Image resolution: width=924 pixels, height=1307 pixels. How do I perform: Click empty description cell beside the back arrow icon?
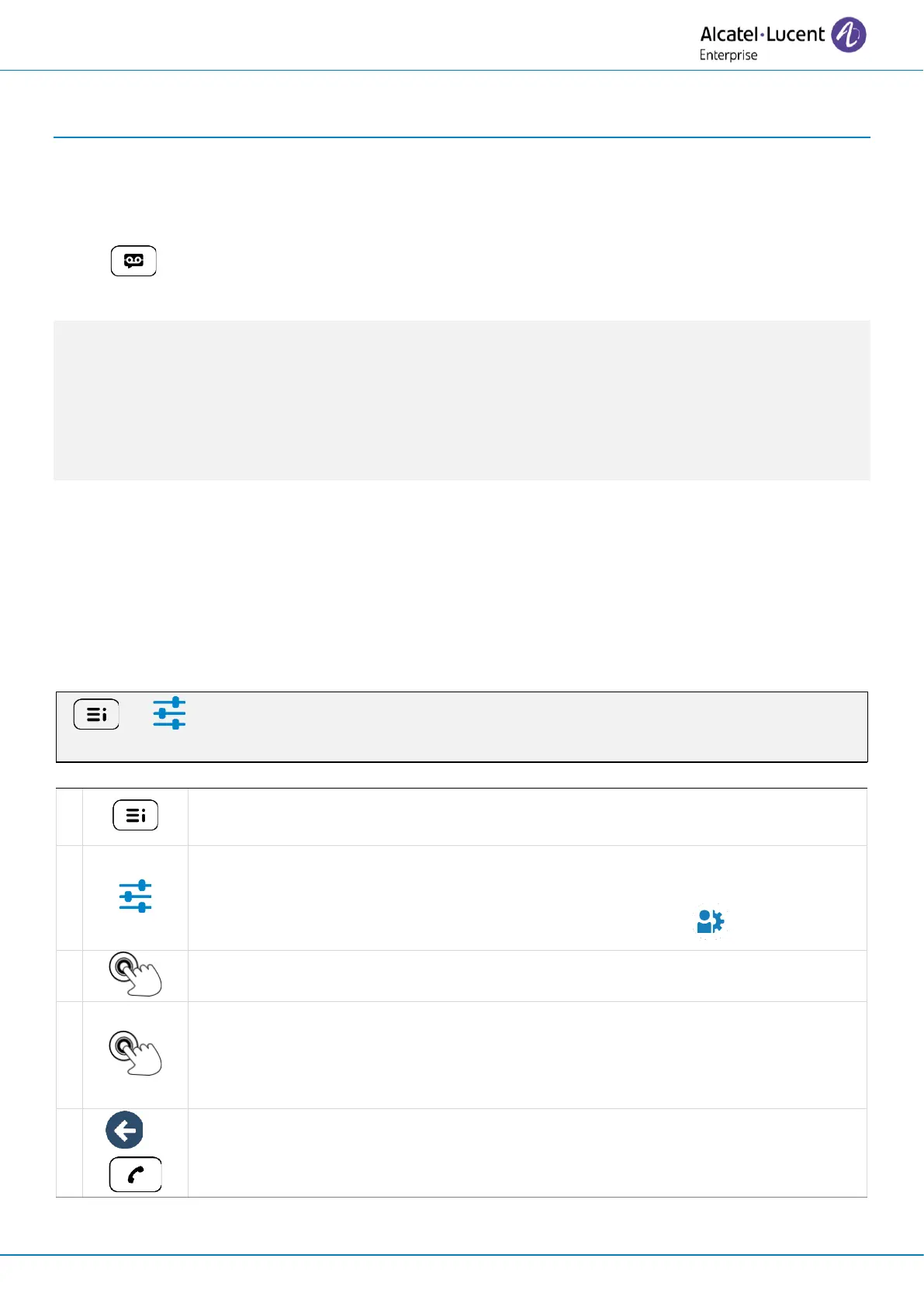pos(527,1153)
